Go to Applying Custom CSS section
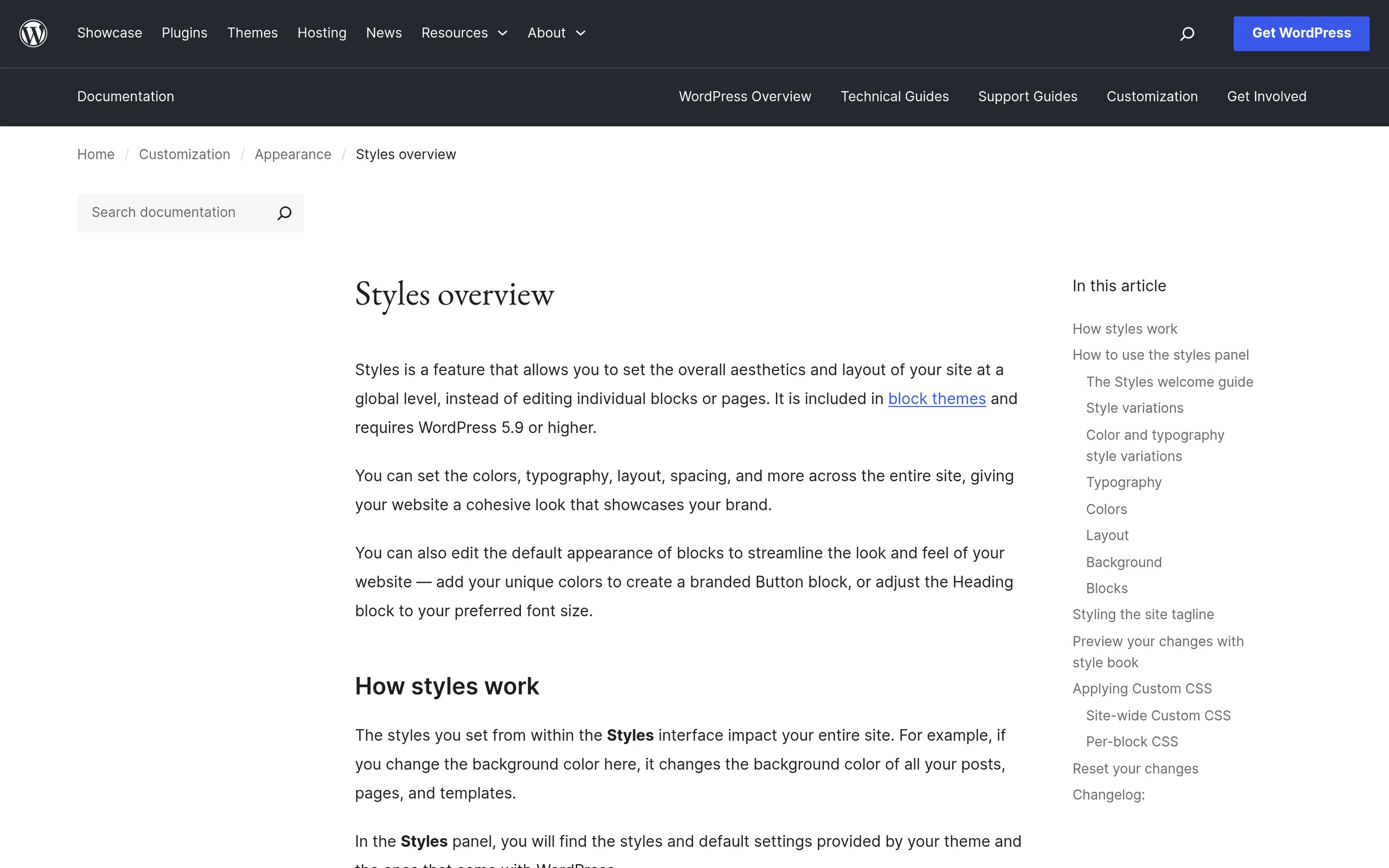Viewport: 1389px width, 868px height. point(1142,689)
